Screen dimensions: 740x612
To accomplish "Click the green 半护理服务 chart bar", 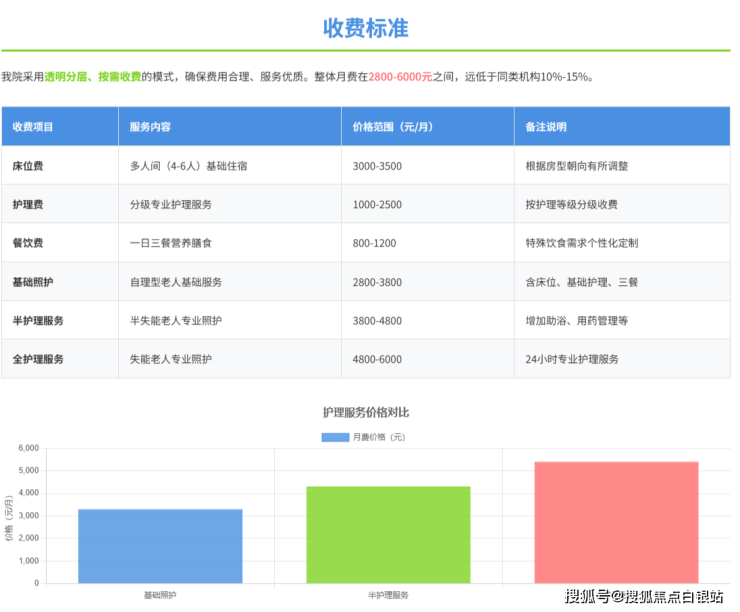I will click(388, 534).
